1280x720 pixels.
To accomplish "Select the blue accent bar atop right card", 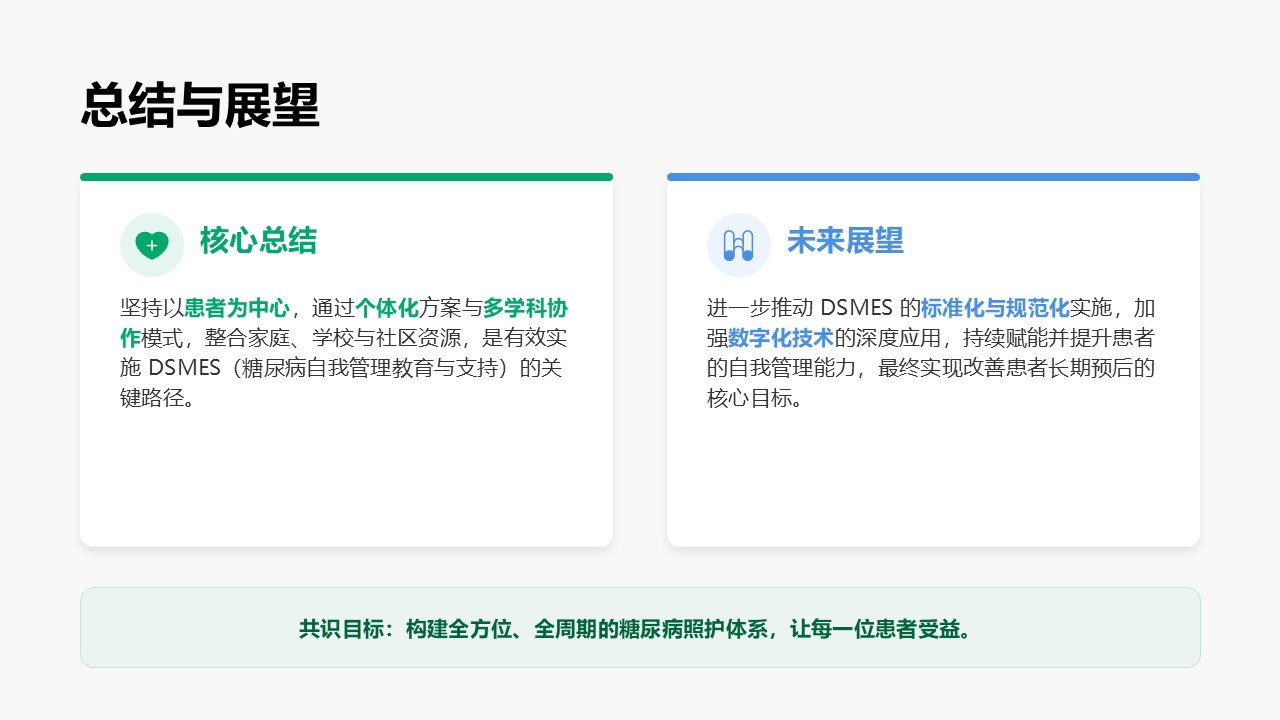I will tap(933, 177).
